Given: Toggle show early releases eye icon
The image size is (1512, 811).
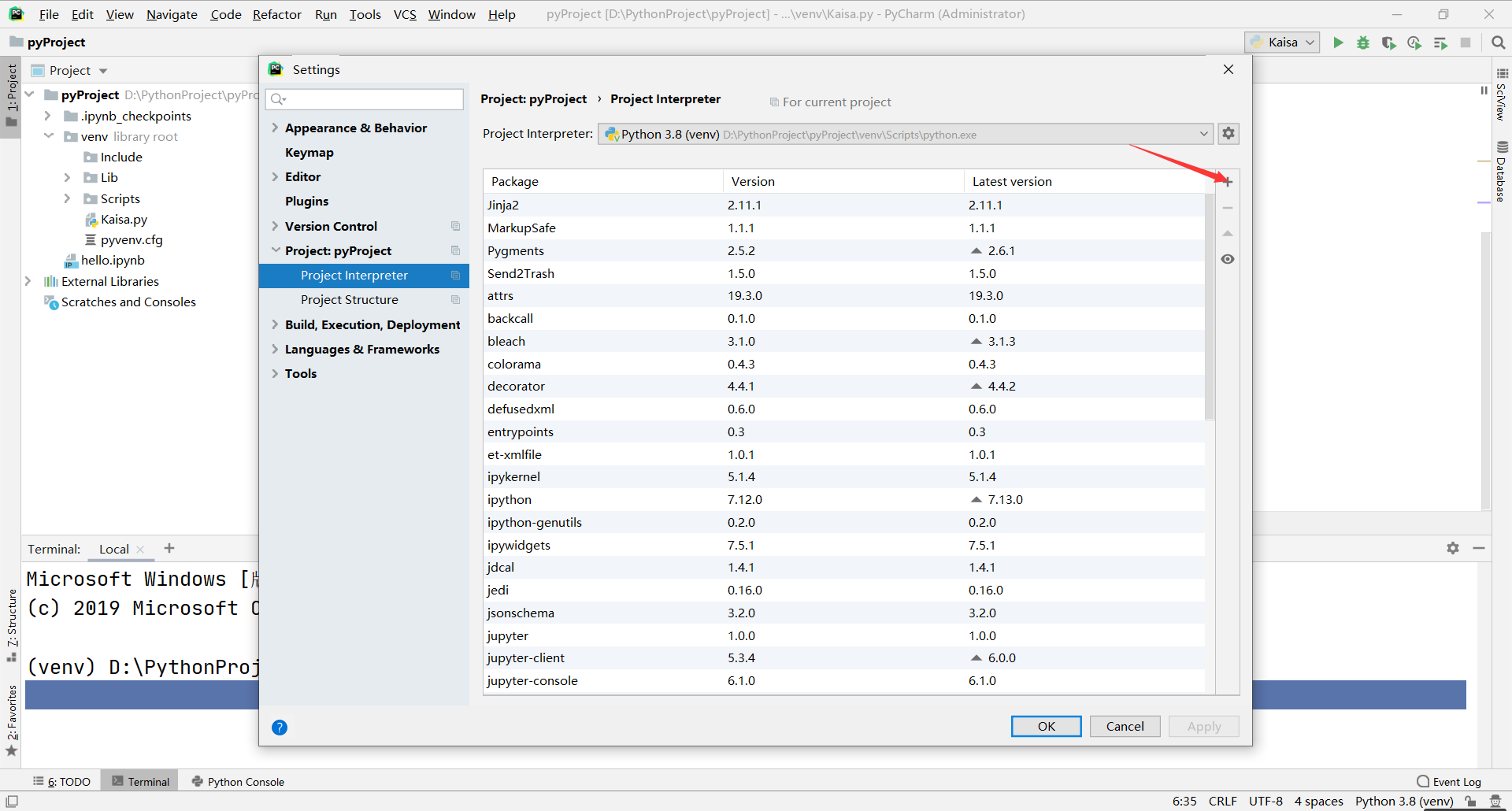Looking at the screenshot, I should (x=1228, y=259).
